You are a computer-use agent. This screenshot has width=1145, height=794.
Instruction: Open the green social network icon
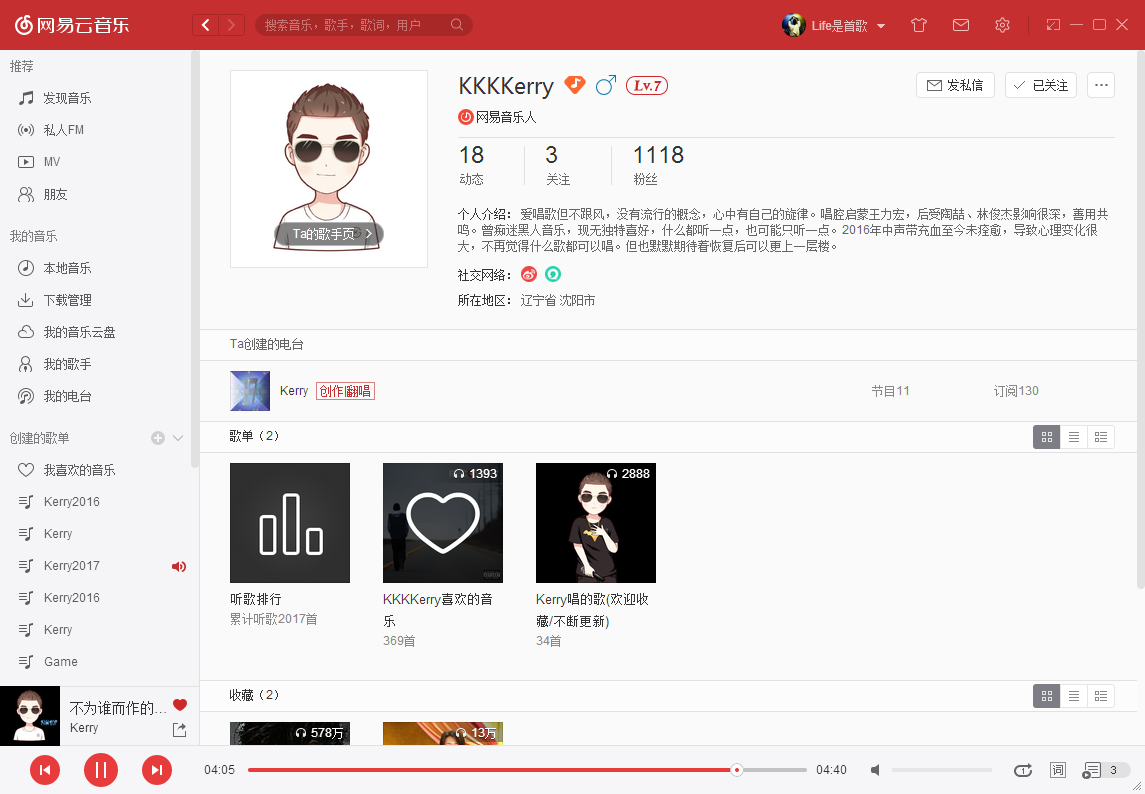(x=553, y=275)
